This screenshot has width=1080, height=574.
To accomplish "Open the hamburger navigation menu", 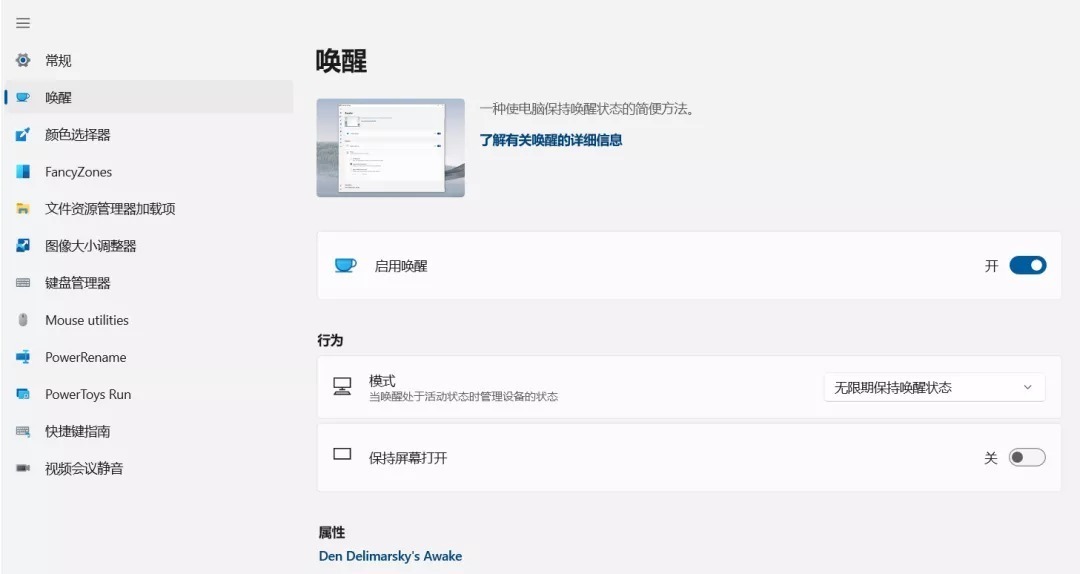I will (x=23, y=23).
